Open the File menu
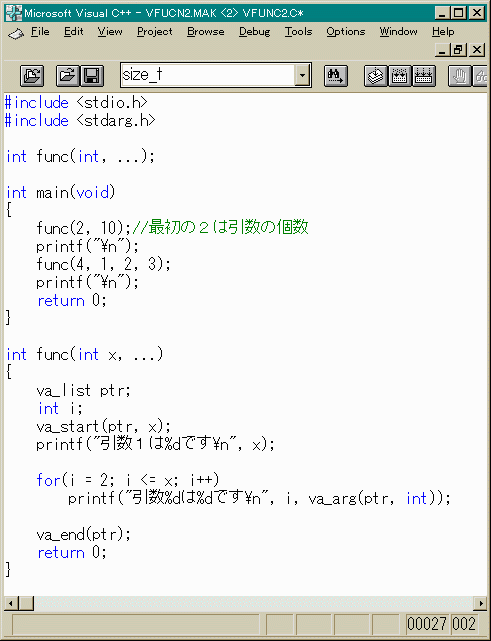Viewport: 491px width, 641px height. [40, 31]
